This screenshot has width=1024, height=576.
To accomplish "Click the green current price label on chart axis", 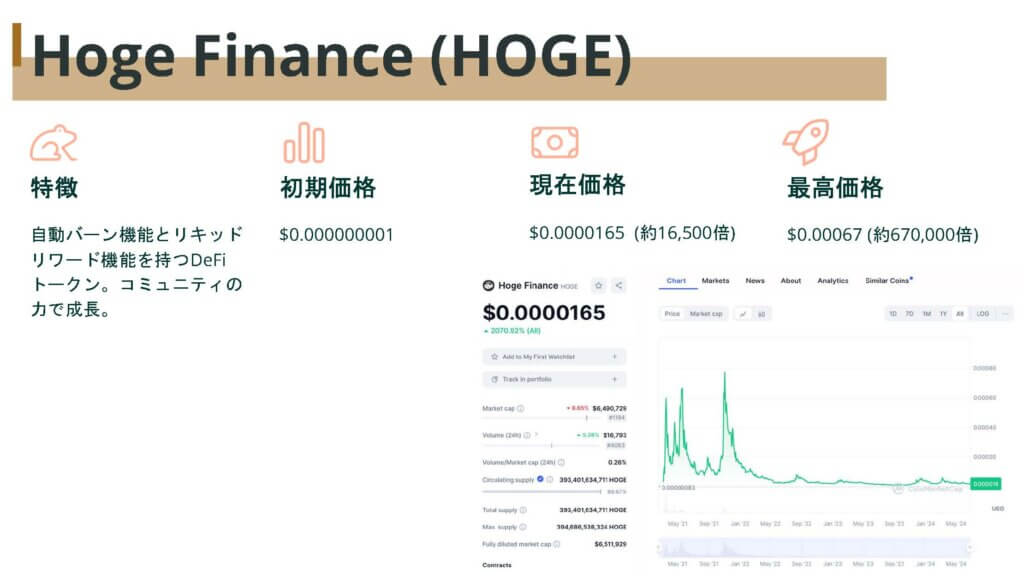I will pyautogui.click(x=985, y=484).
